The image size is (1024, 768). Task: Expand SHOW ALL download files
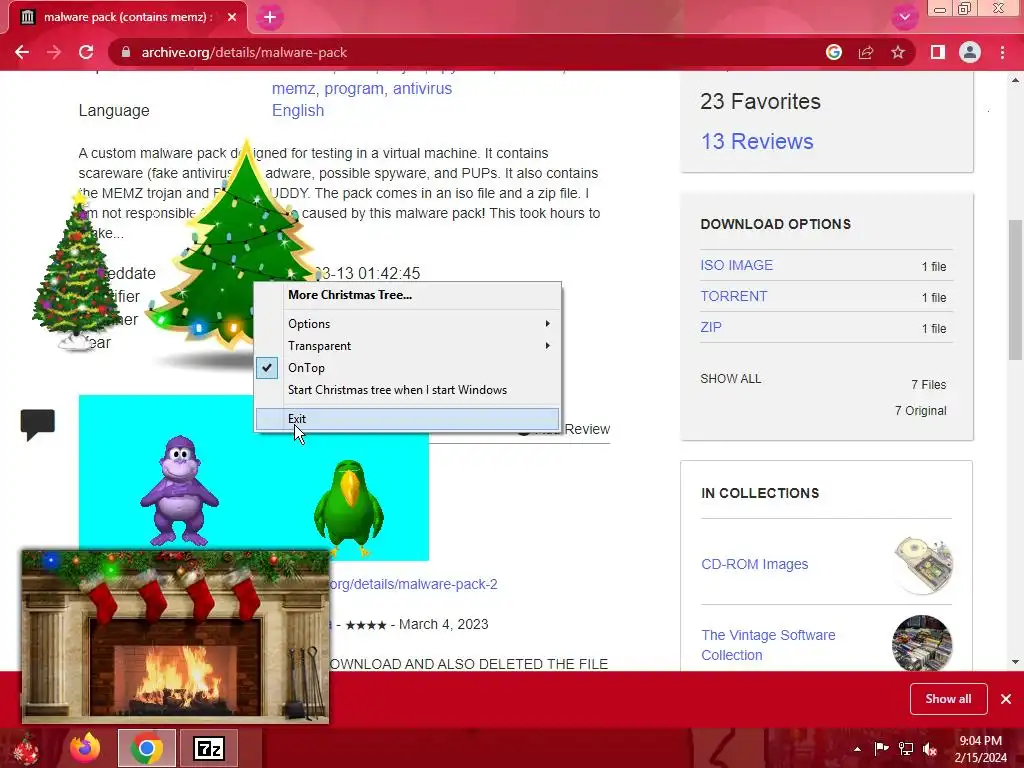(731, 379)
